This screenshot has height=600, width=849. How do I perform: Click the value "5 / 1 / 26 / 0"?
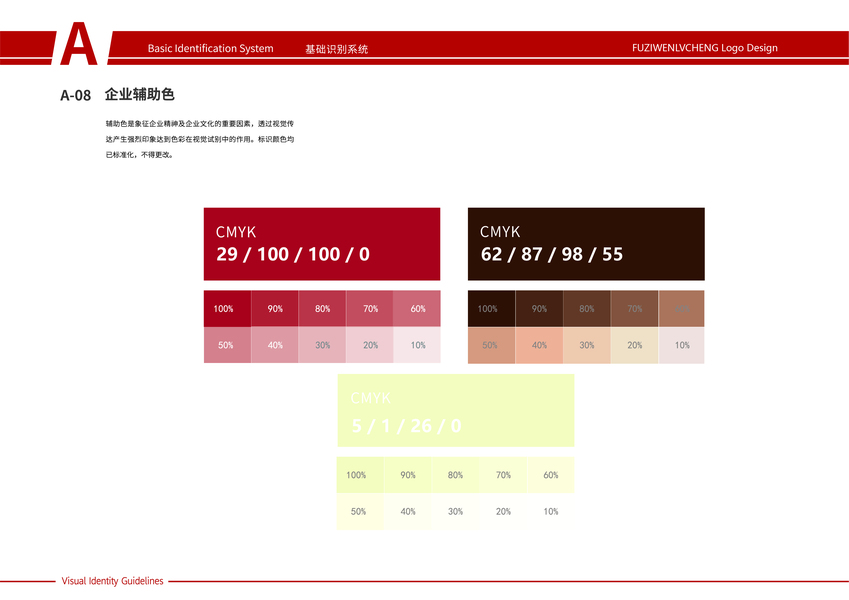[x=406, y=426]
